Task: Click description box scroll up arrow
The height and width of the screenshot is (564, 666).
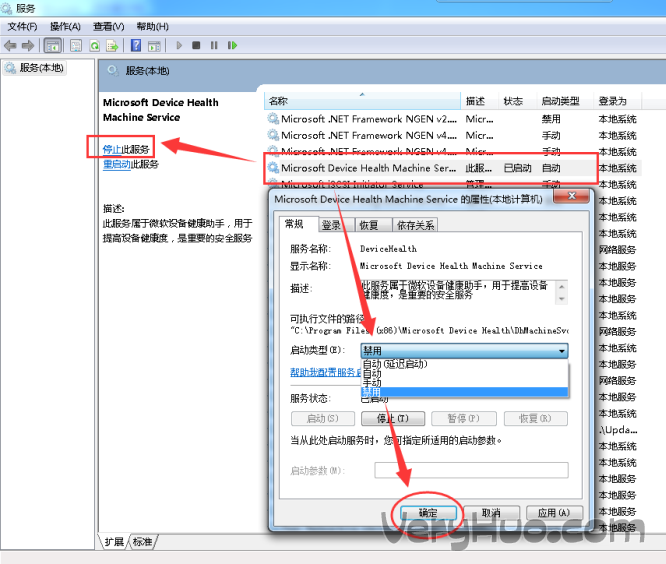Action: pyautogui.click(x=562, y=286)
